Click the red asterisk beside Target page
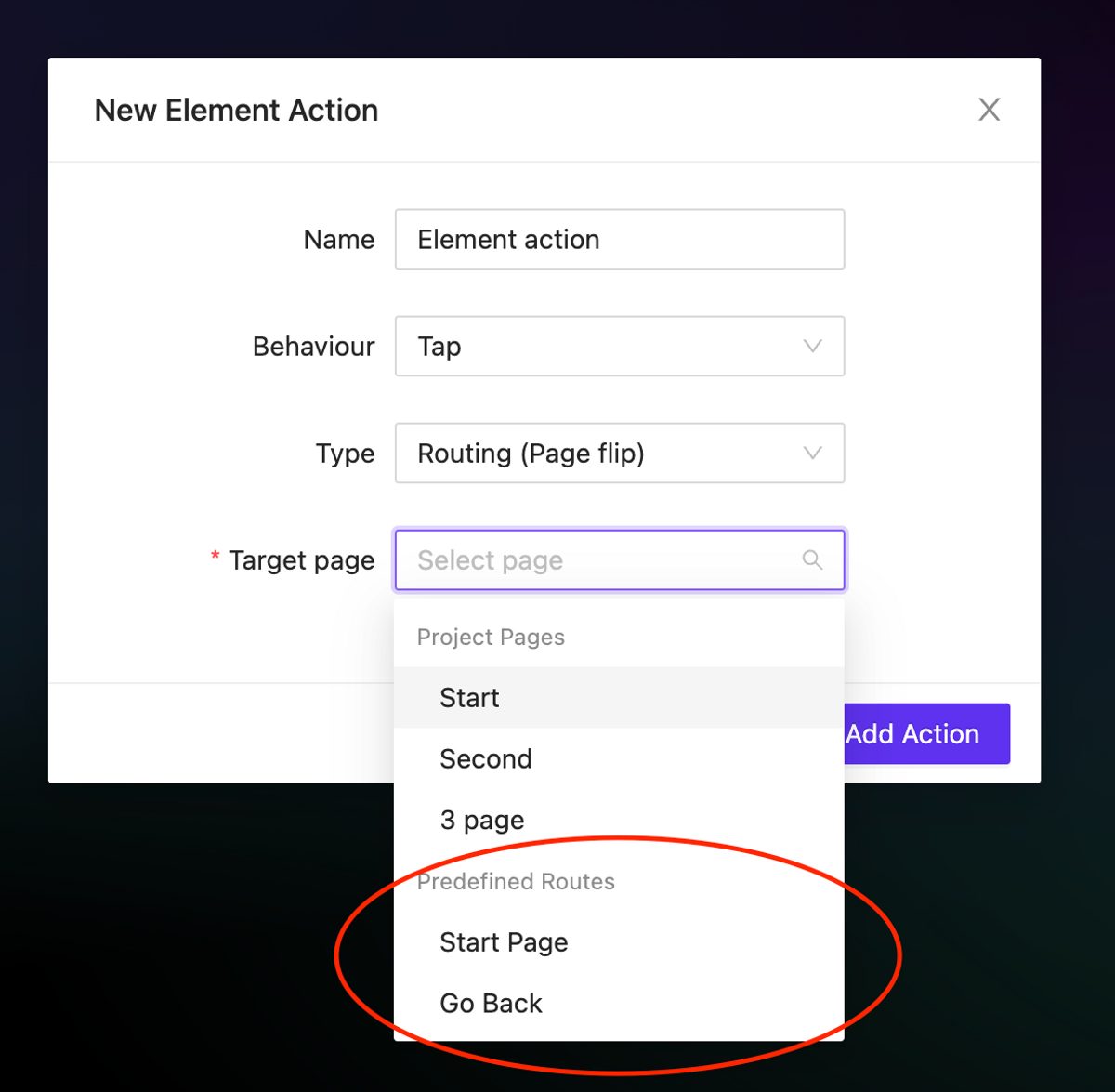This screenshot has width=1115, height=1092. click(x=215, y=554)
